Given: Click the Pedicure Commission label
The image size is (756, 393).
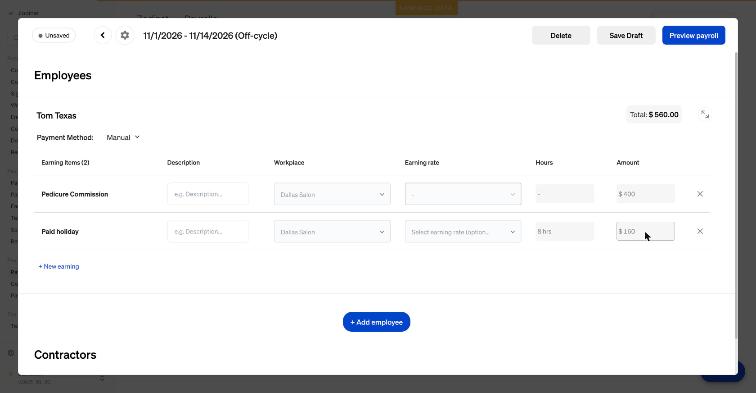Looking at the screenshot, I should [75, 194].
